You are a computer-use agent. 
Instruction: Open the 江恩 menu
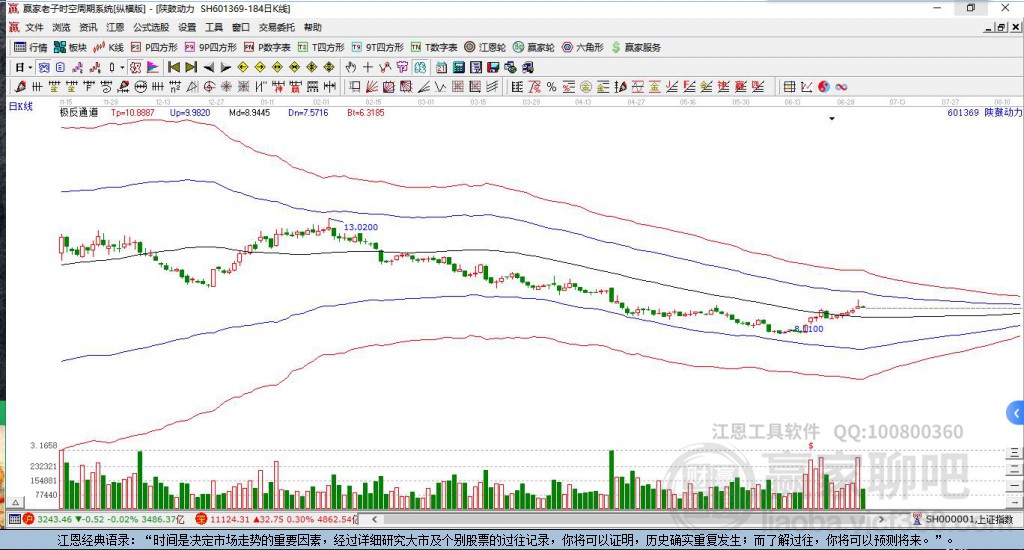(115, 27)
